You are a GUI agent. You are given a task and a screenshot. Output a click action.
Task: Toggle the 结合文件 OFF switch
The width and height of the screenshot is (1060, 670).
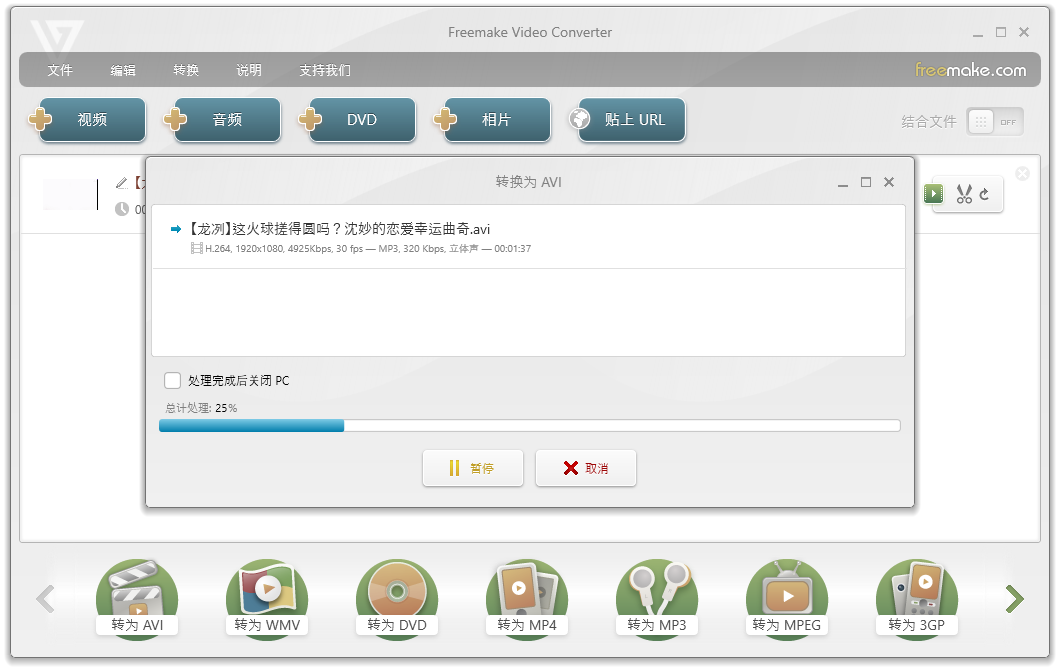(994, 122)
